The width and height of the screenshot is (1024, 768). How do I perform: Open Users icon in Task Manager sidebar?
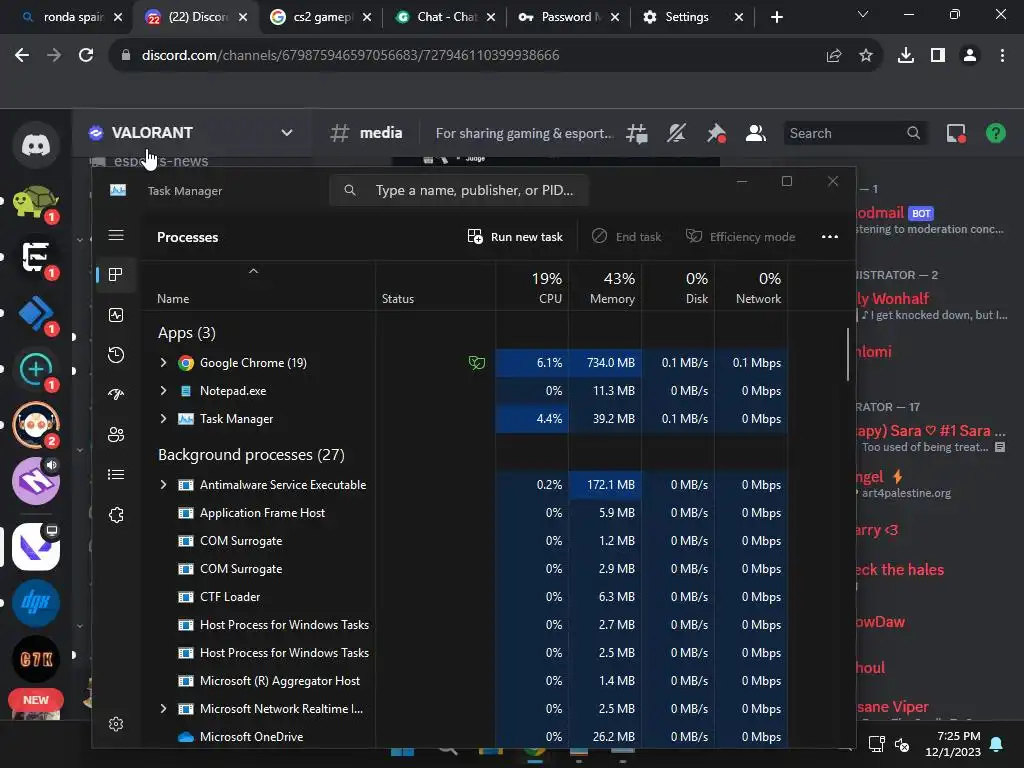116,435
